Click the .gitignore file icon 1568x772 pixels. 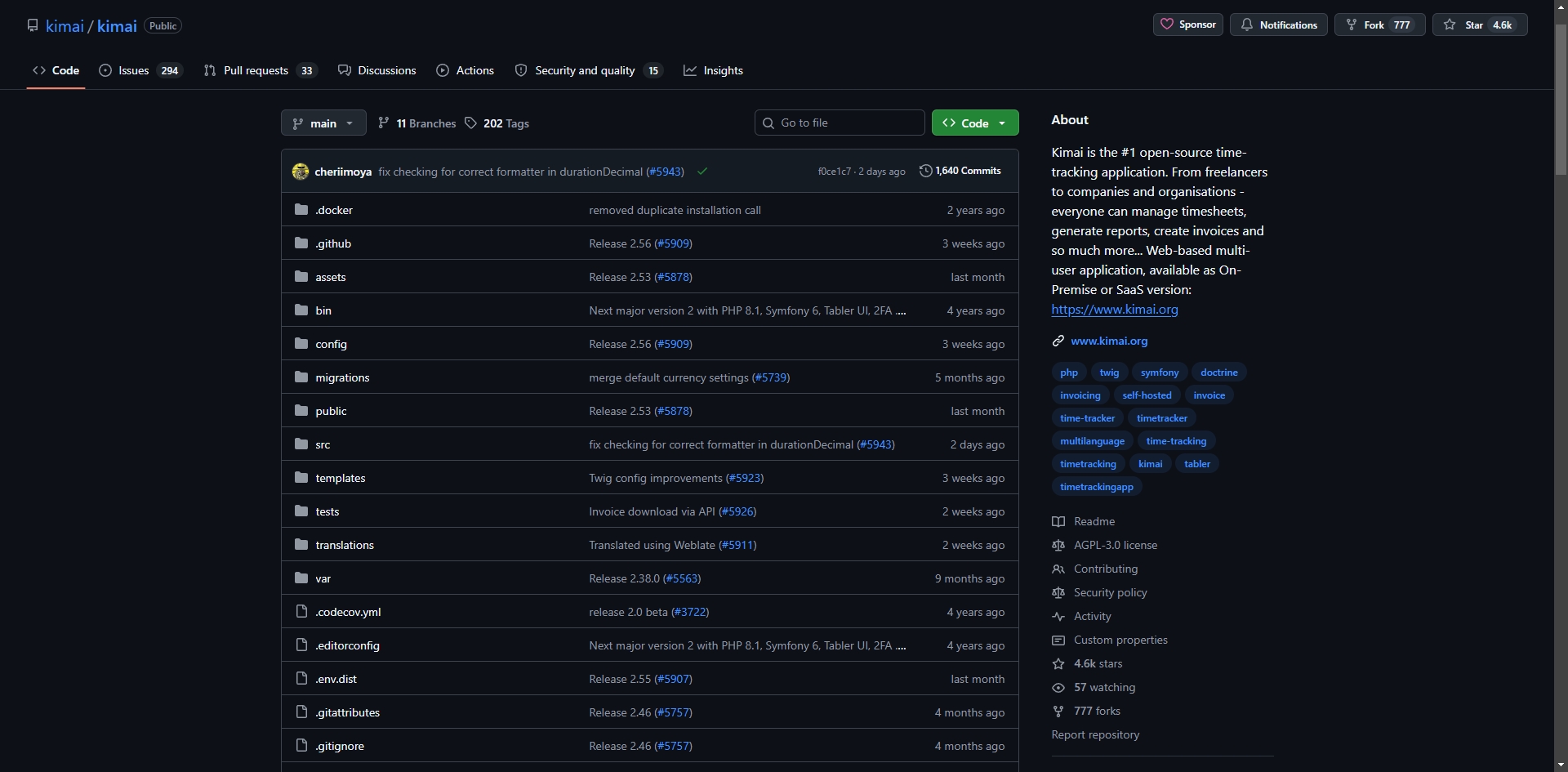click(x=301, y=745)
